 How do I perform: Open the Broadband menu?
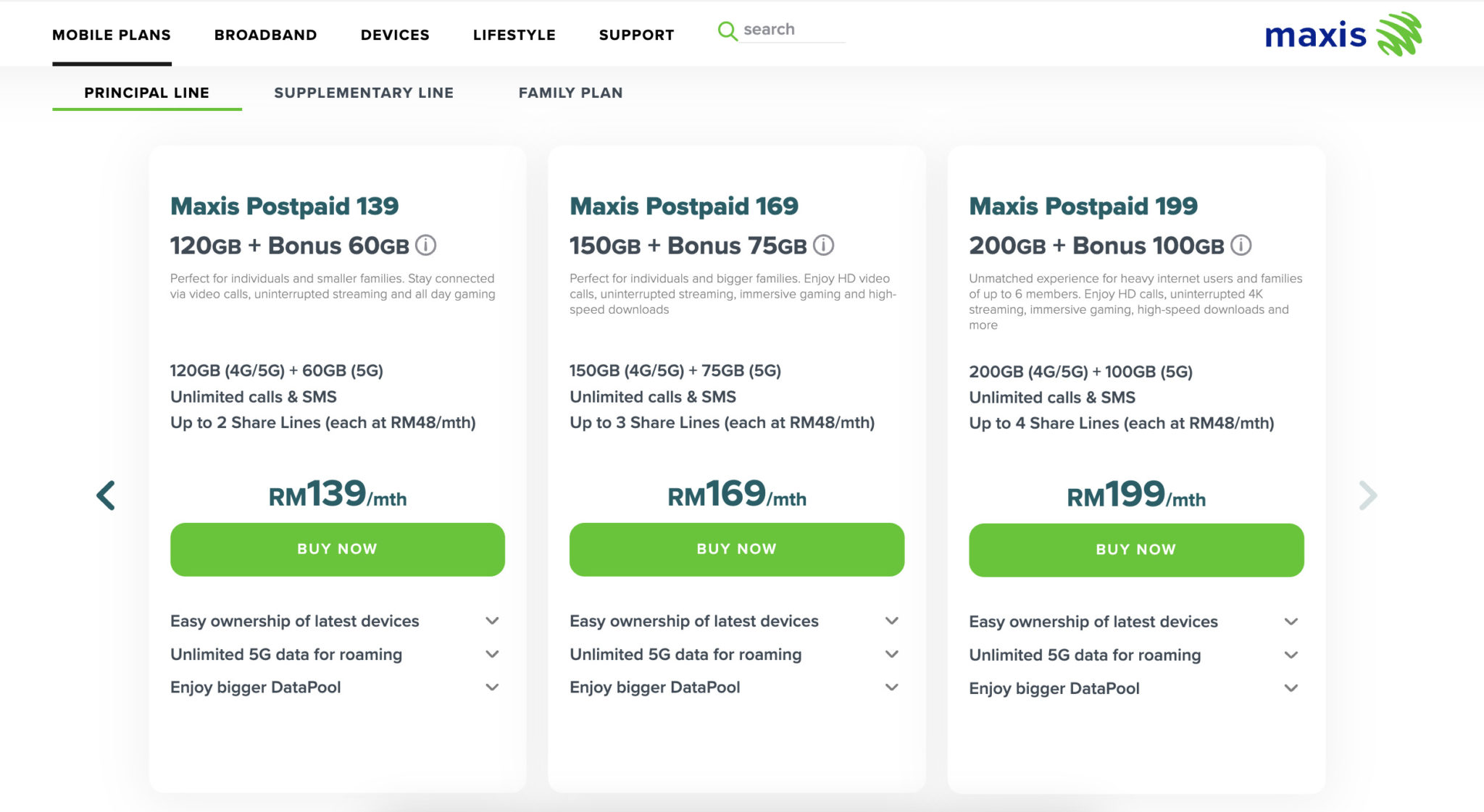pyautogui.click(x=265, y=35)
